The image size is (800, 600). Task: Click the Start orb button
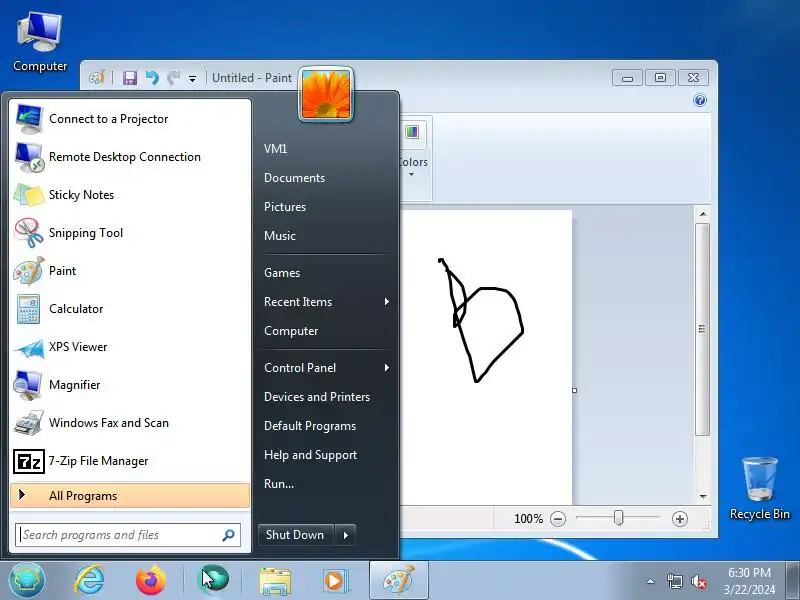coord(27,581)
